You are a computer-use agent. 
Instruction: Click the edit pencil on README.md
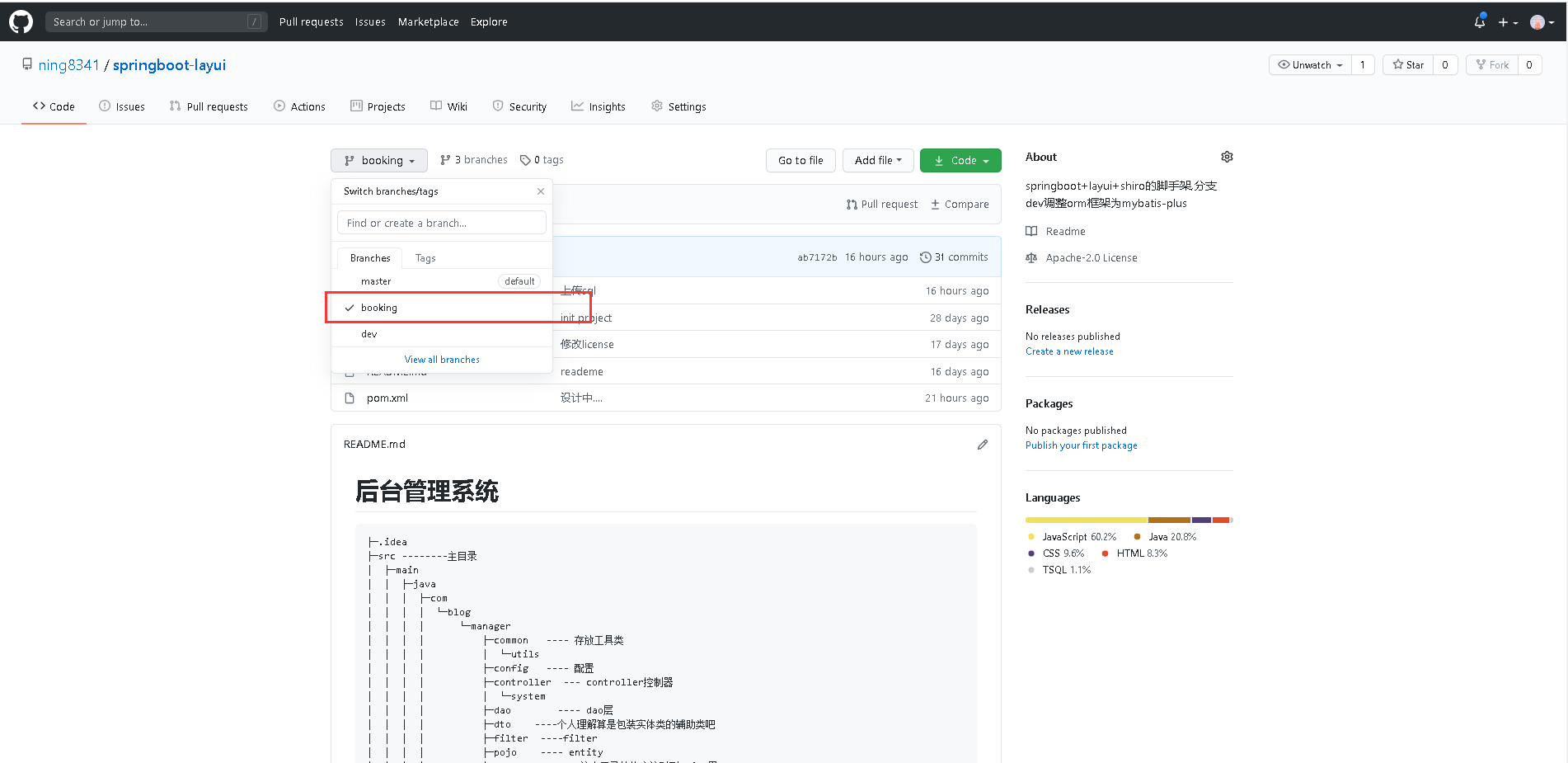982,444
